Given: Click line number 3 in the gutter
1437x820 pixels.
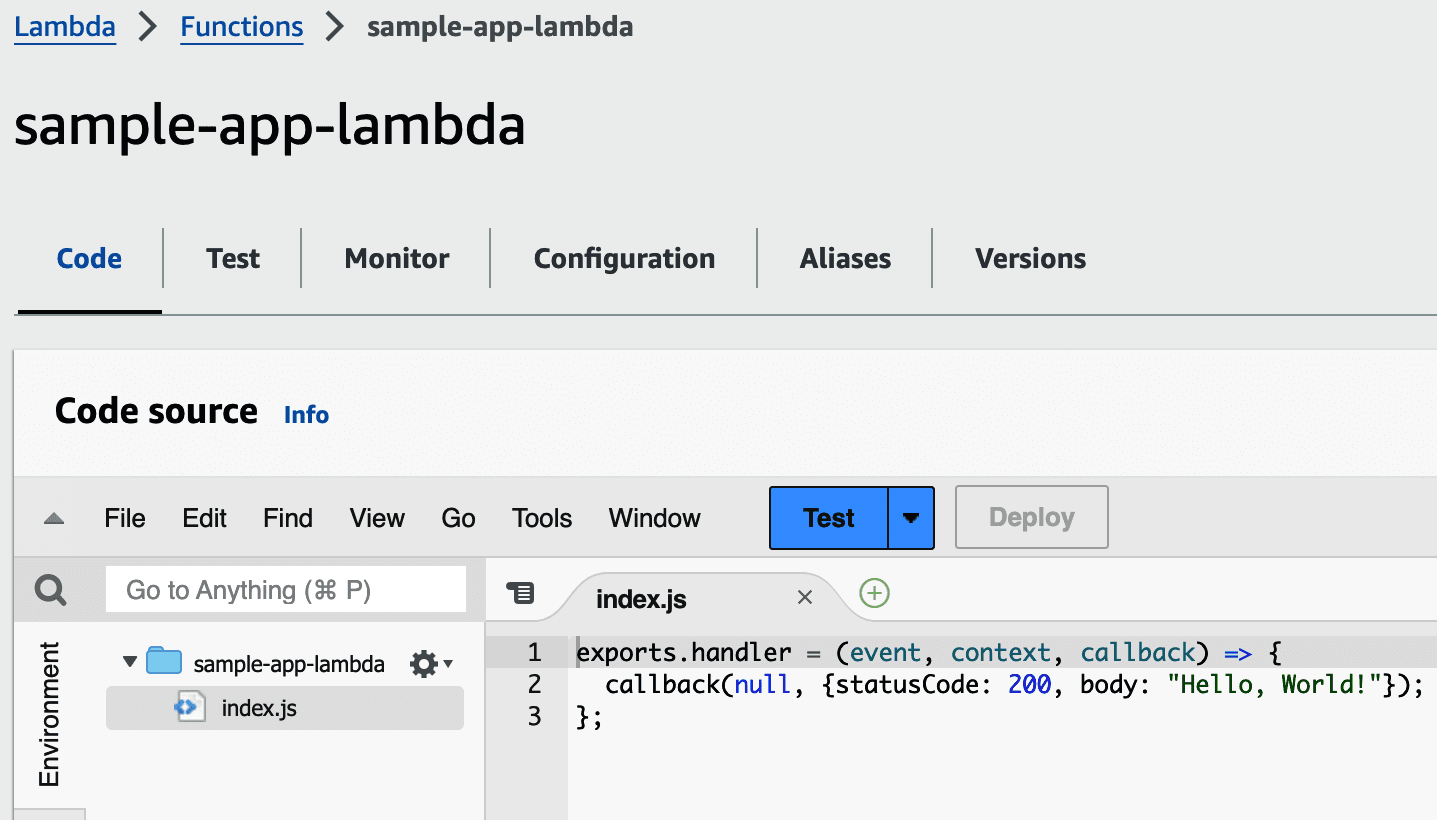Looking at the screenshot, I should click(534, 715).
